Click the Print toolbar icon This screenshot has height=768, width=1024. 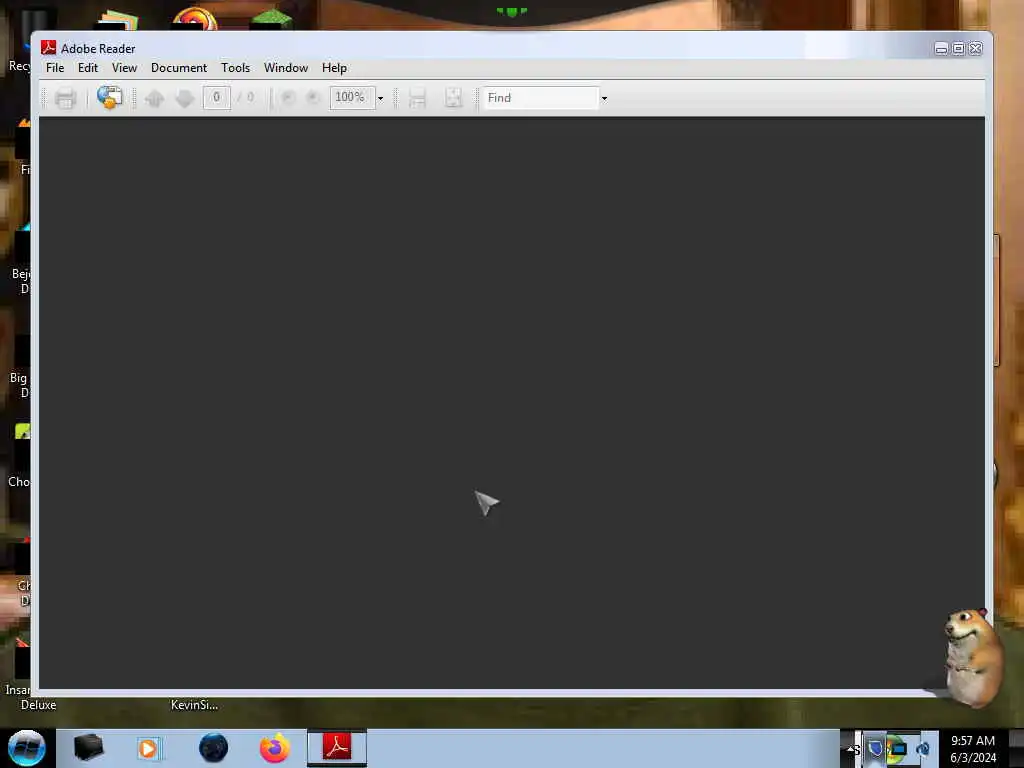(x=65, y=98)
